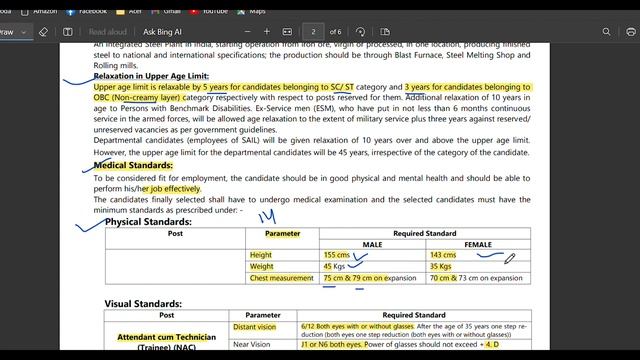The width and height of the screenshot is (640, 360).
Task: Switch page view layout icon
Action: tap(385, 31)
